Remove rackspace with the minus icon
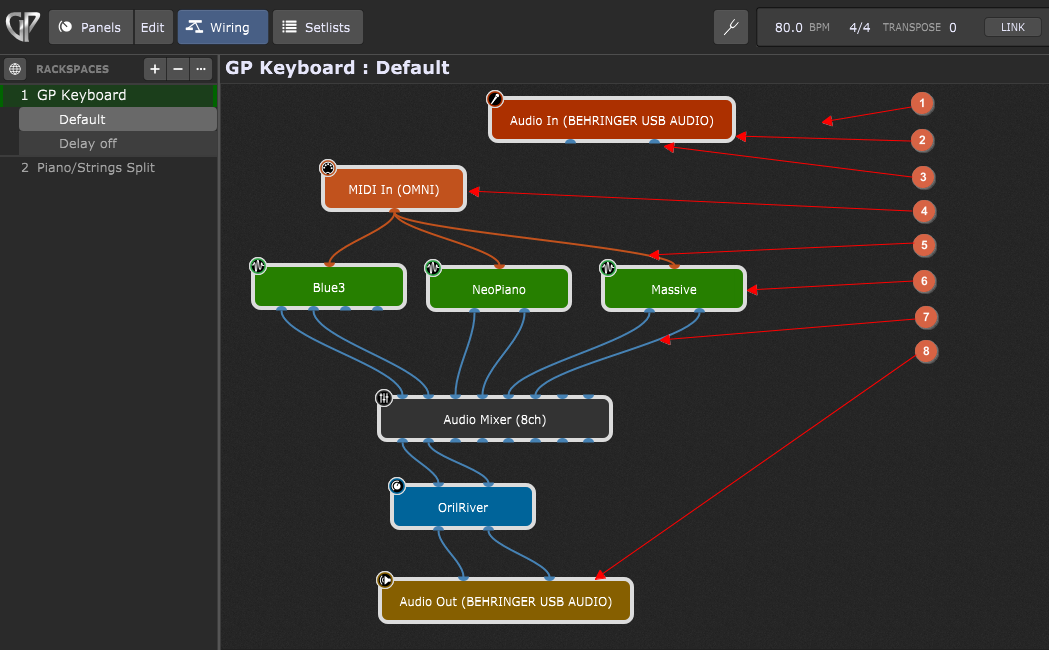The width and height of the screenshot is (1049, 650). tap(178, 69)
